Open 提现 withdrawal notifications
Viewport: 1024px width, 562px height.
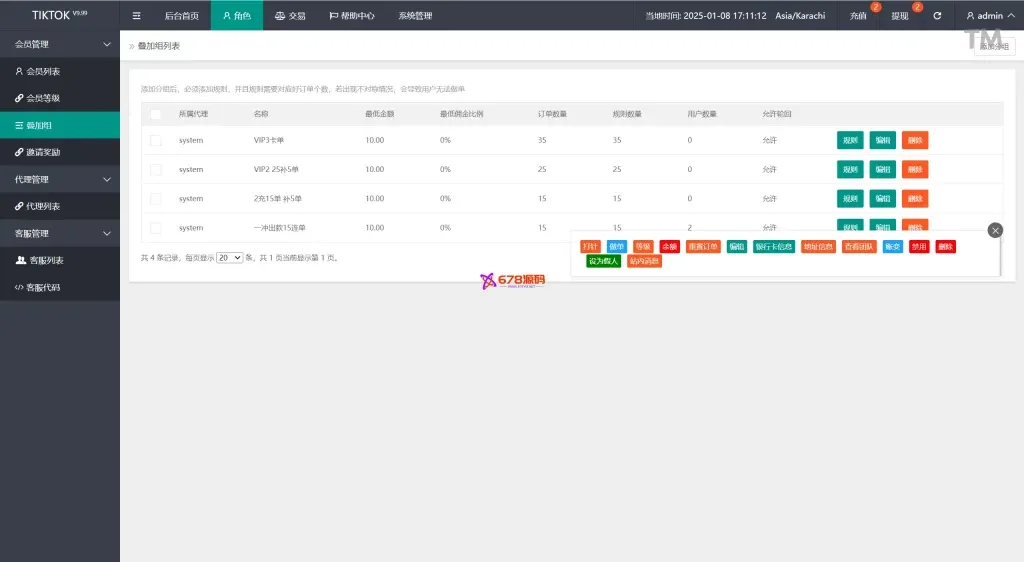click(900, 16)
